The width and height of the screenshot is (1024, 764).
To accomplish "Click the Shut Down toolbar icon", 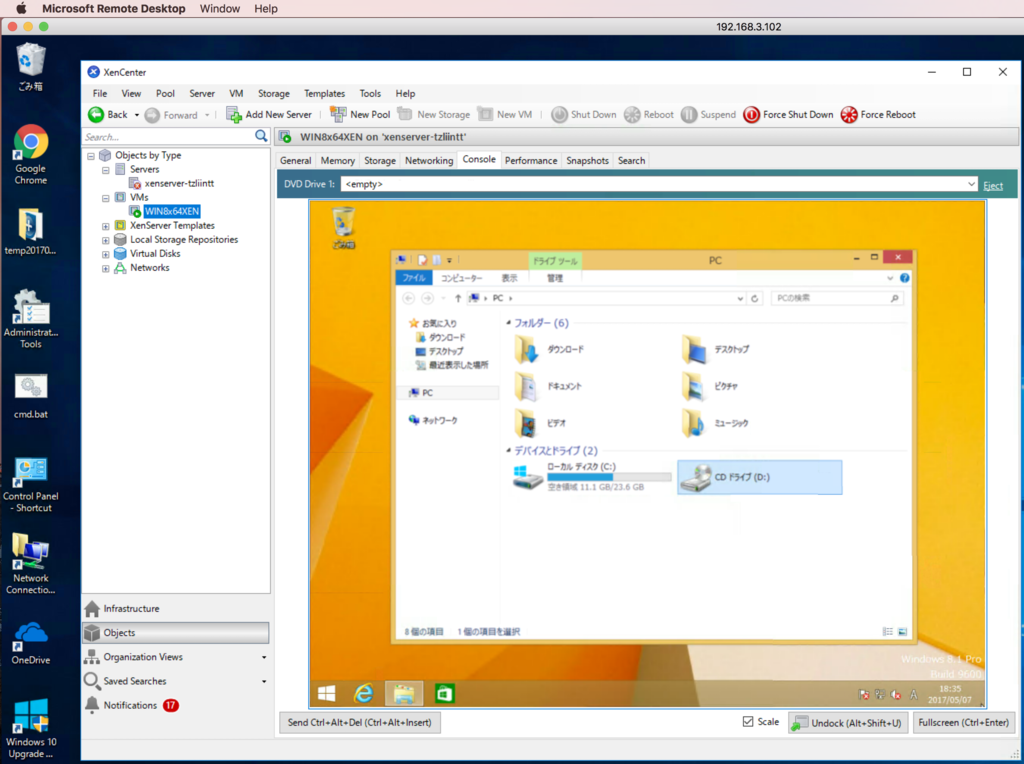I will click(x=559, y=115).
